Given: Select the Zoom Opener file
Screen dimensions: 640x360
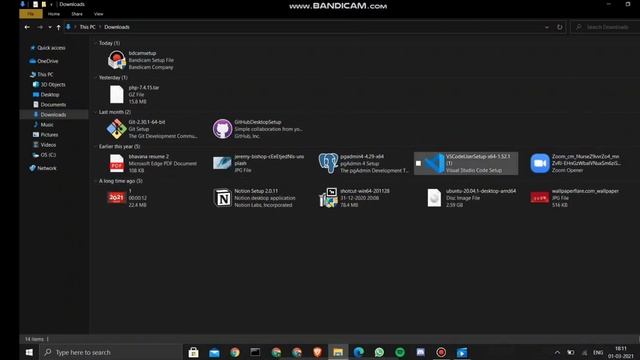Looking at the screenshot, I should click(576, 163).
